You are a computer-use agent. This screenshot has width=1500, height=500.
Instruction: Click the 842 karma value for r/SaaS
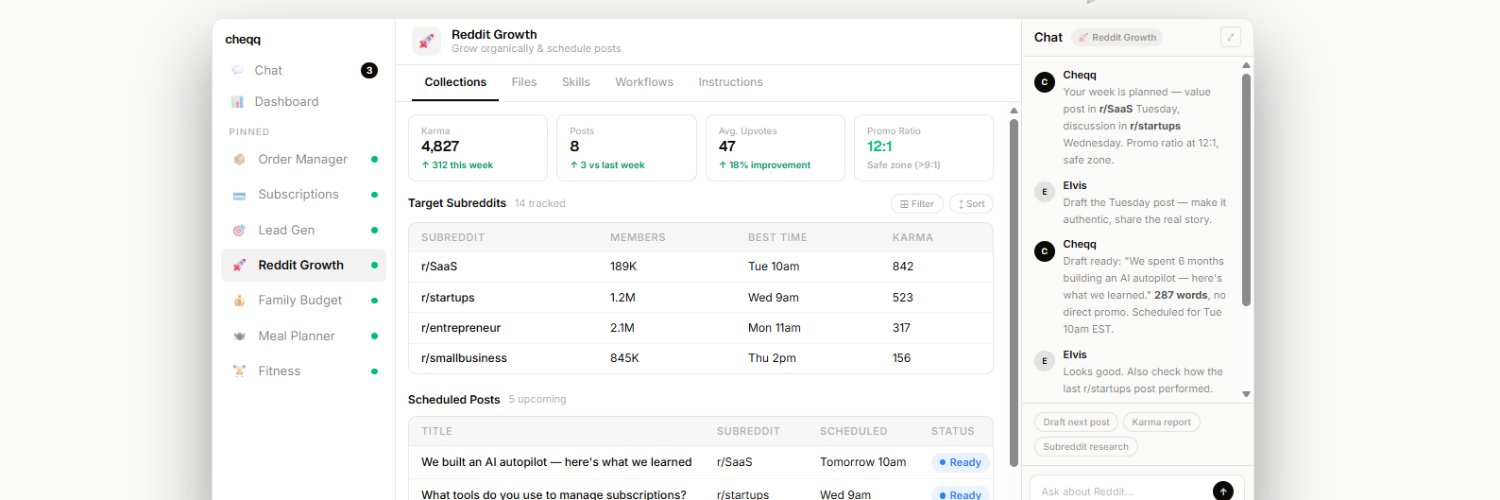903,267
